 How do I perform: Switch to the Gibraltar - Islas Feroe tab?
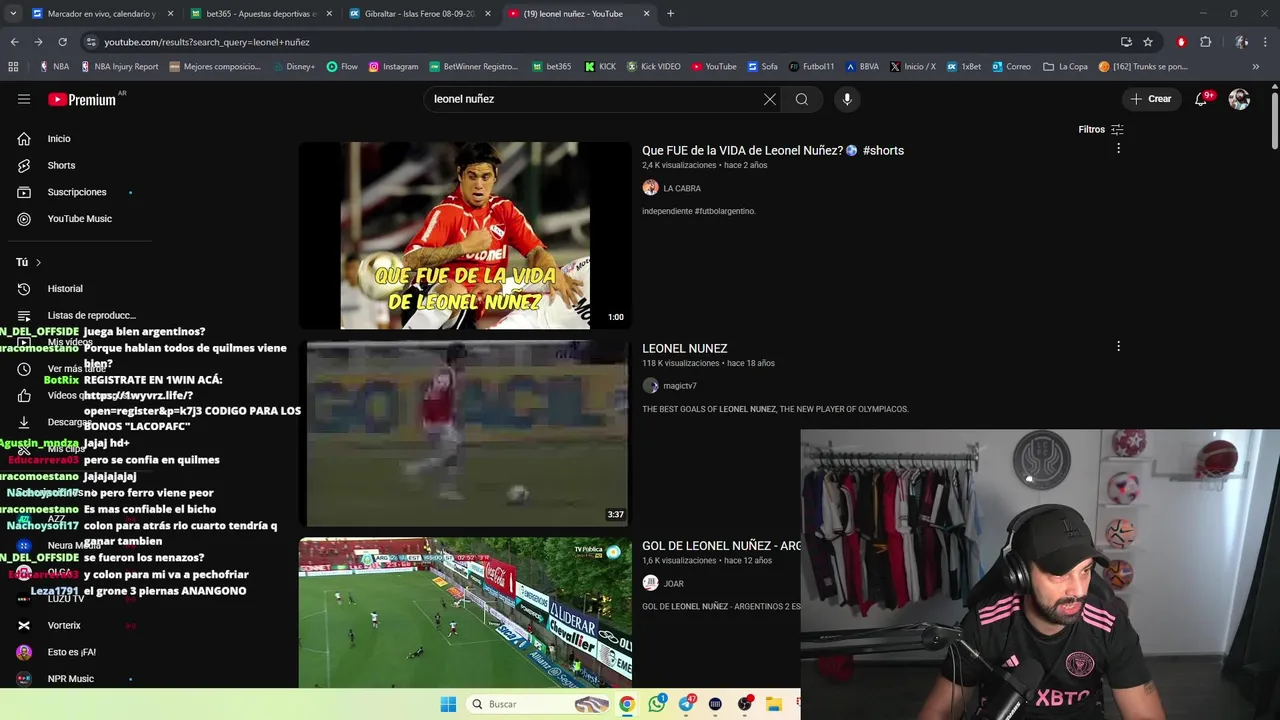419,14
